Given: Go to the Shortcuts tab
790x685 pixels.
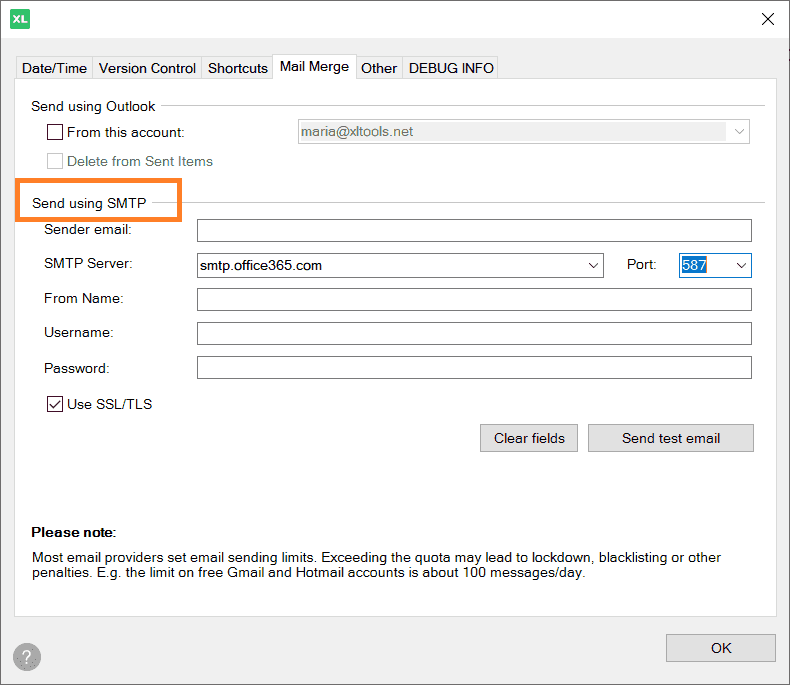Looking at the screenshot, I should click(x=238, y=68).
